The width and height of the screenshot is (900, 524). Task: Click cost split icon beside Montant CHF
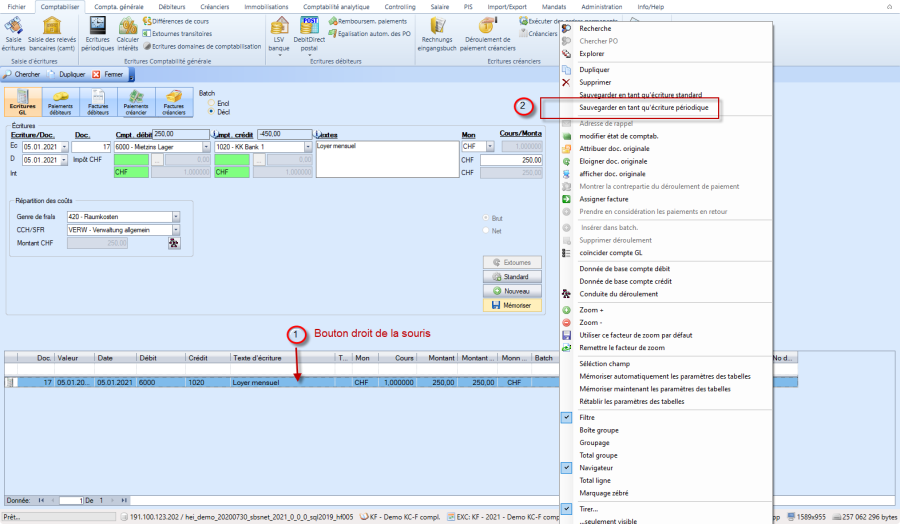pos(174,243)
